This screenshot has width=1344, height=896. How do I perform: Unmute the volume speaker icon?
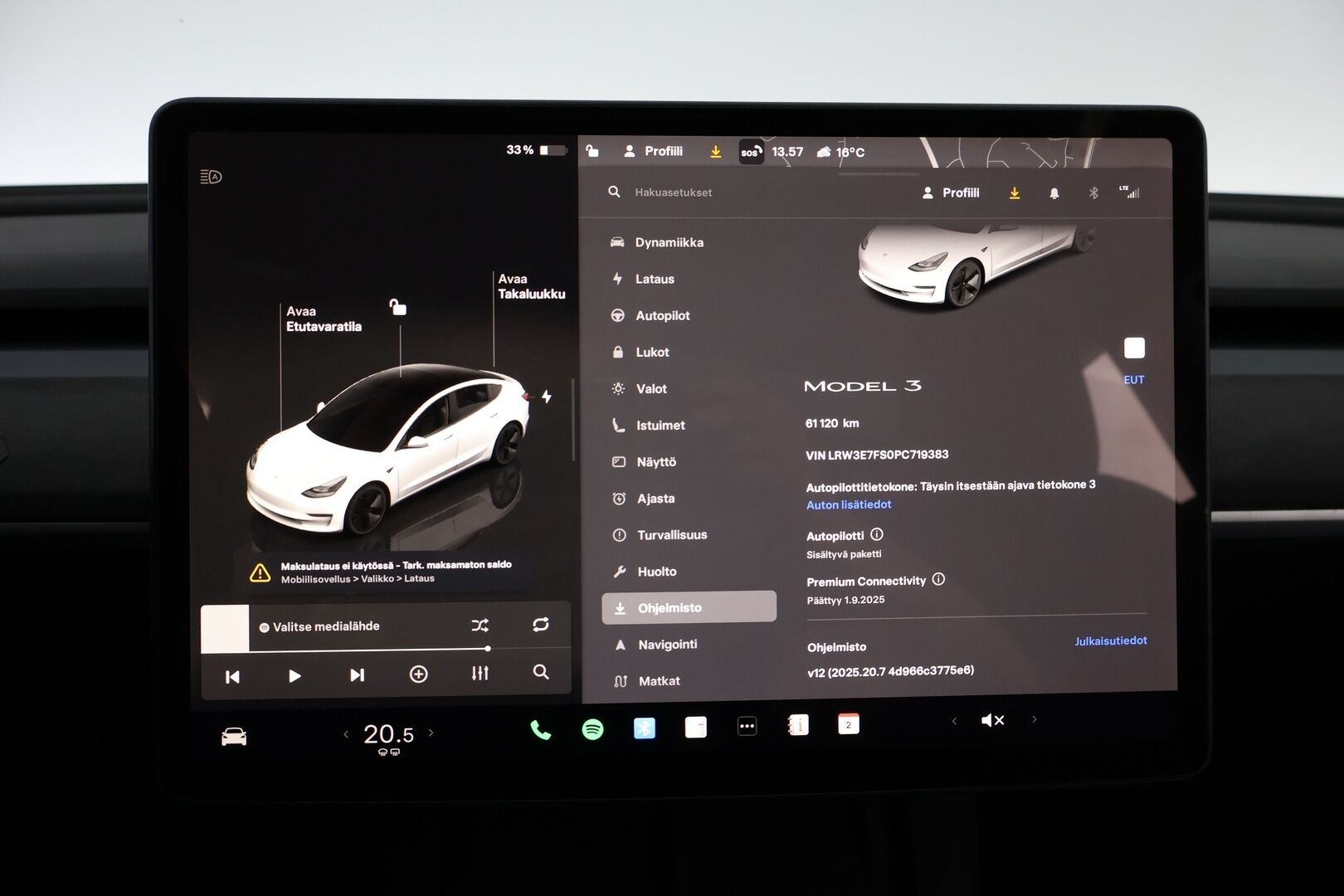pos(992,720)
